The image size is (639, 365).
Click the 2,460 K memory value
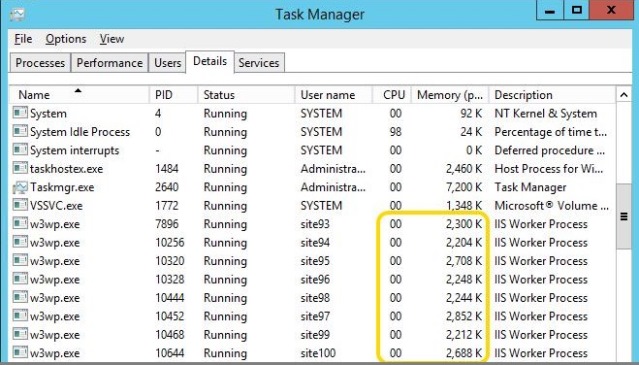[x=464, y=169]
